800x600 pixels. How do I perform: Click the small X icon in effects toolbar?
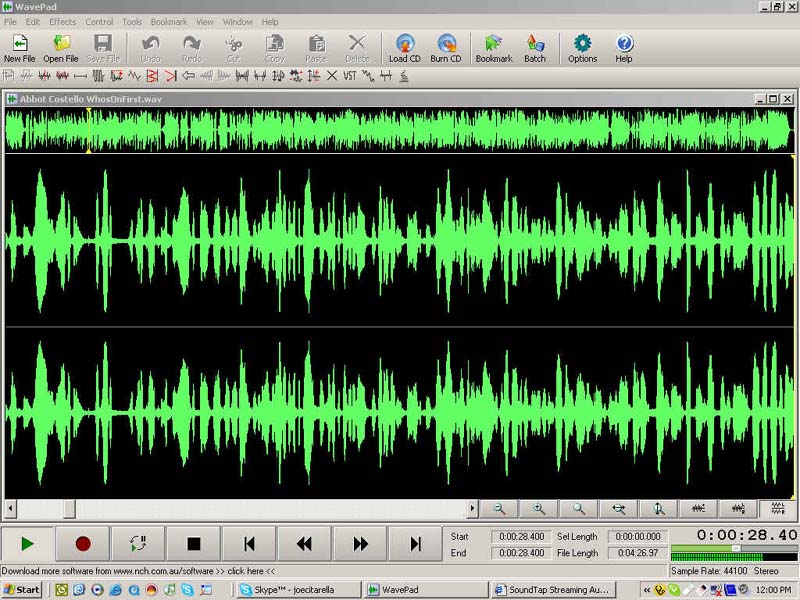[332, 76]
